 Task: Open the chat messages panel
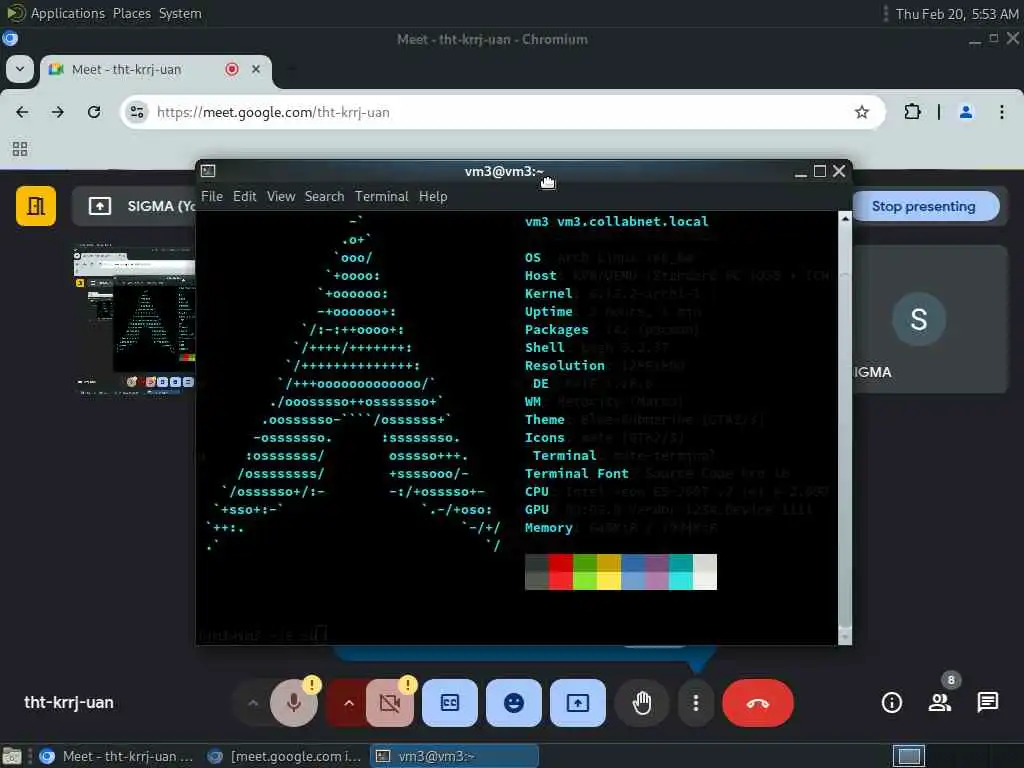tap(987, 703)
